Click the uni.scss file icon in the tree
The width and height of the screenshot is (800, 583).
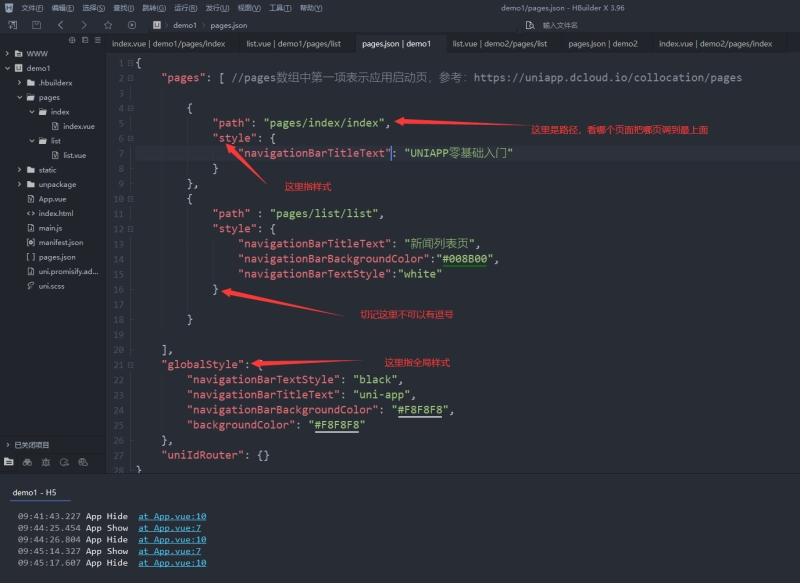31,286
